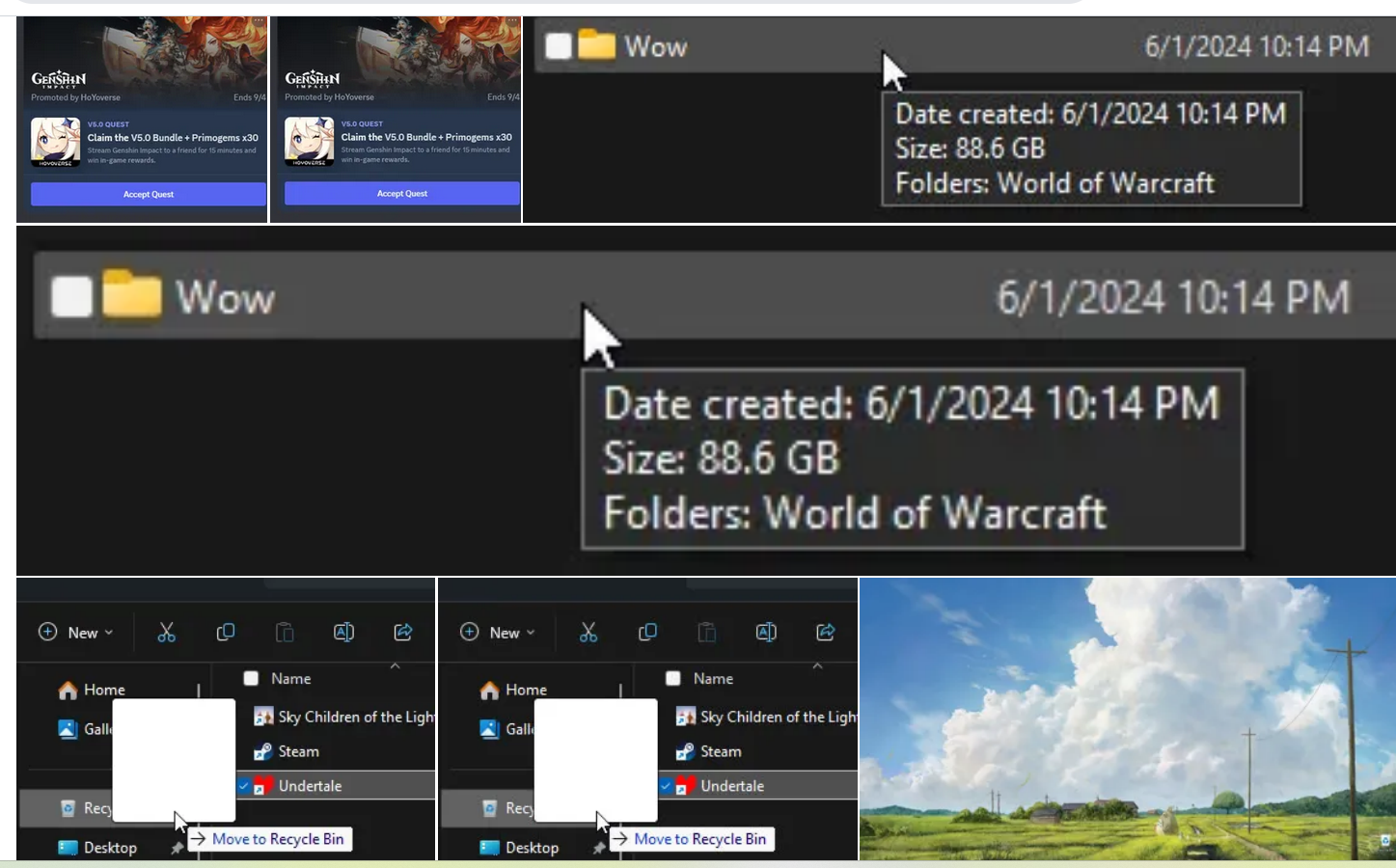
Task: Click Share icon in left Explorer thumbnail
Action: pos(403,632)
